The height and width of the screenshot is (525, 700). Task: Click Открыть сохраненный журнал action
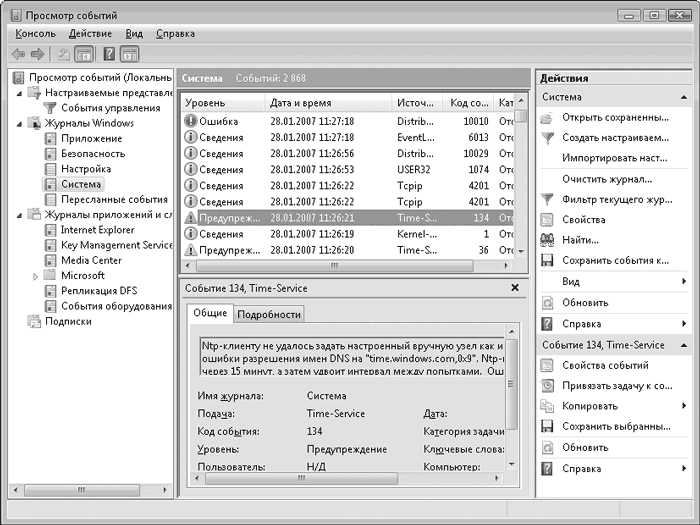pos(615,117)
